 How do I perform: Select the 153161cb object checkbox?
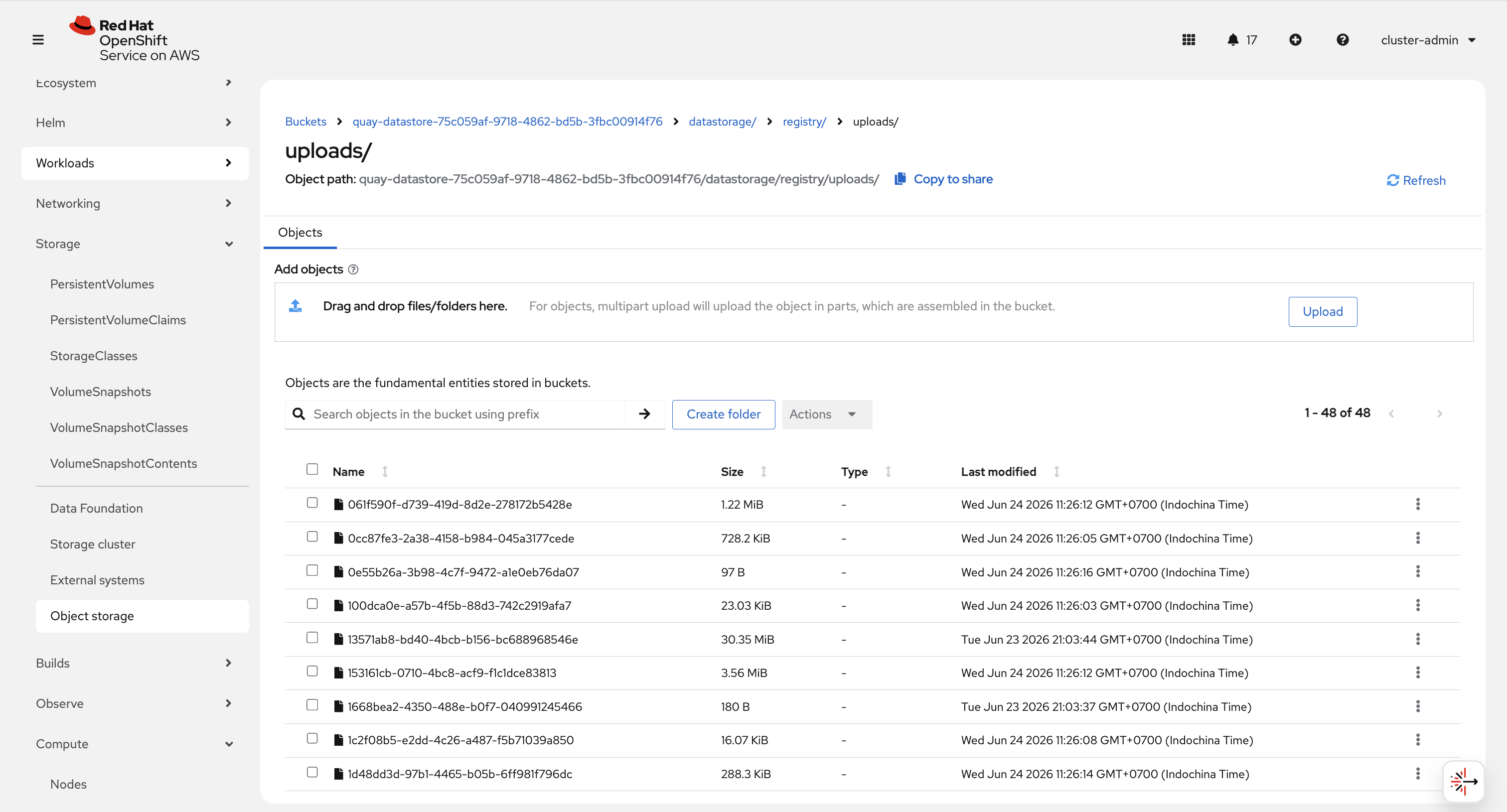[x=312, y=671]
